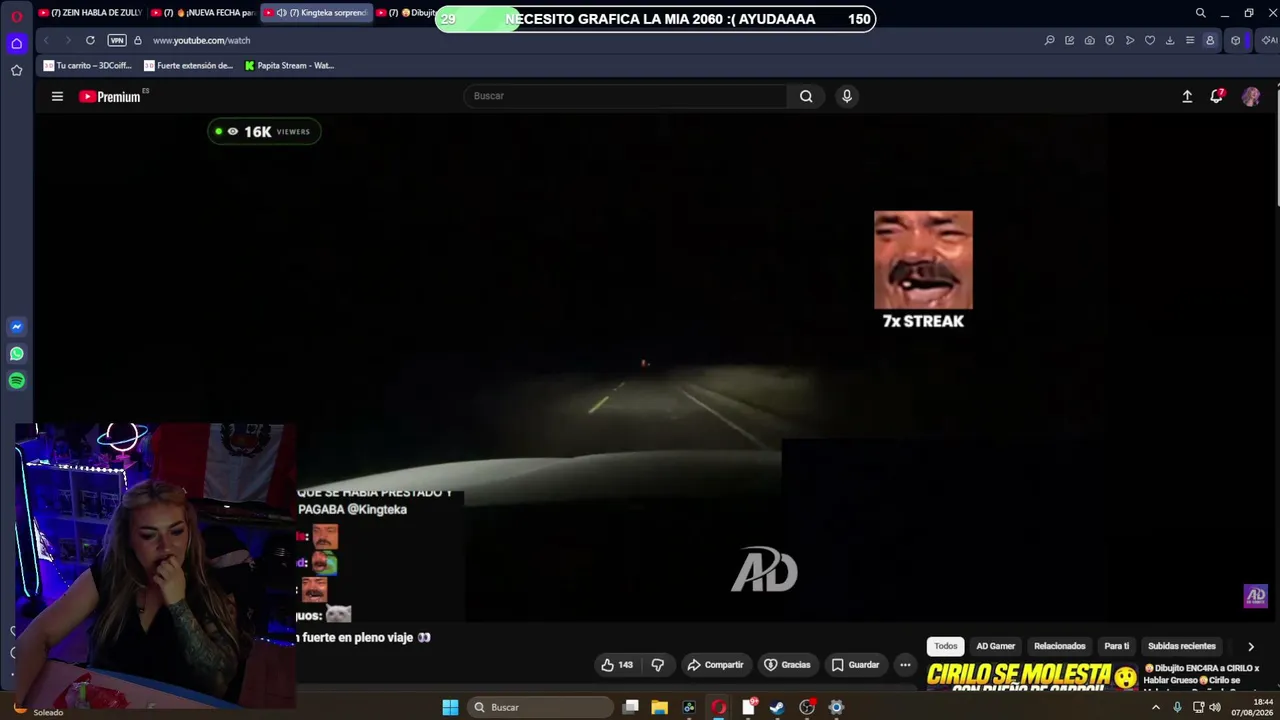
Task: Open the volume control in system tray
Action: tap(1215, 707)
